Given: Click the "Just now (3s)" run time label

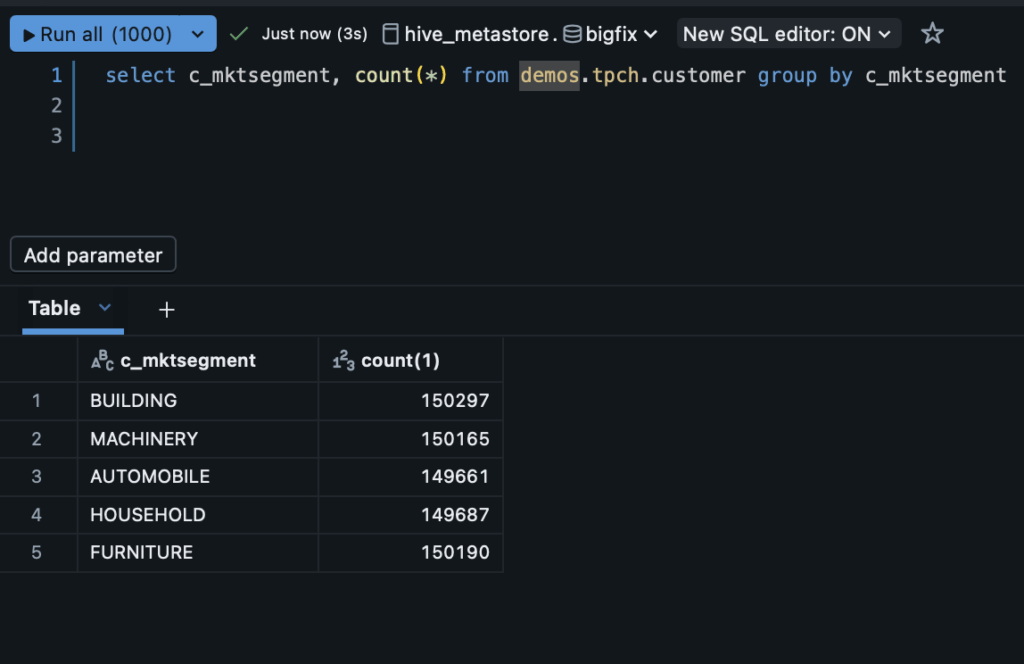Looking at the screenshot, I should point(314,34).
